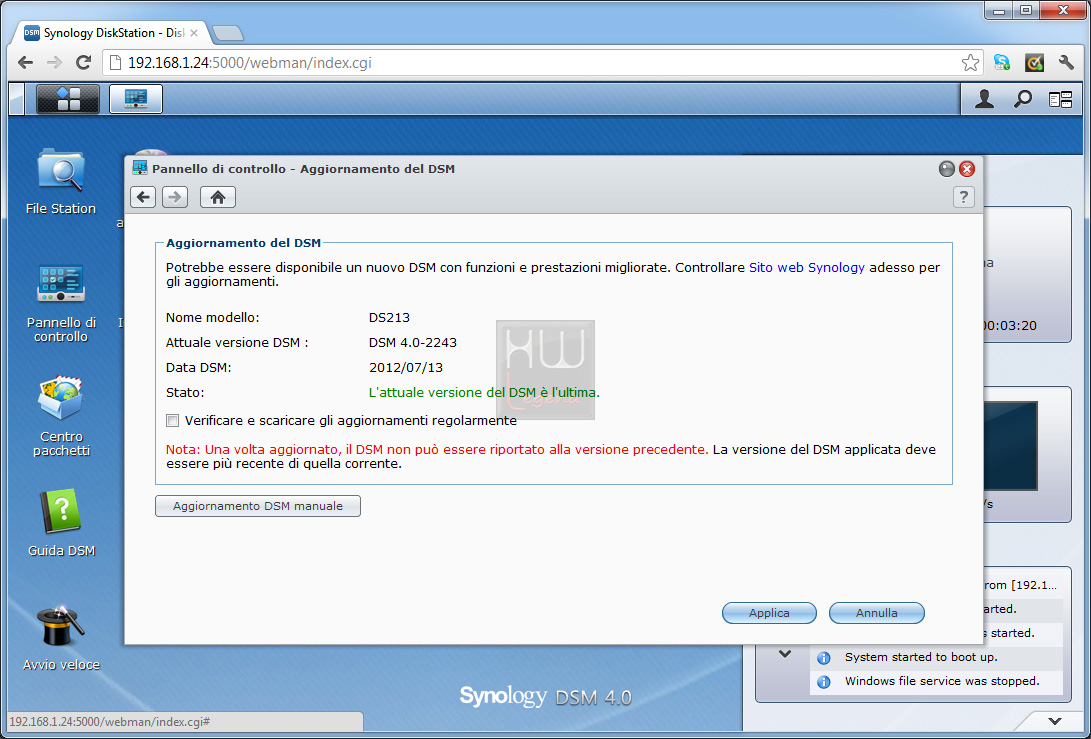Image resolution: width=1091 pixels, height=739 pixels.
Task: Select the Synology DiskStation browser tab
Action: click(113, 33)
